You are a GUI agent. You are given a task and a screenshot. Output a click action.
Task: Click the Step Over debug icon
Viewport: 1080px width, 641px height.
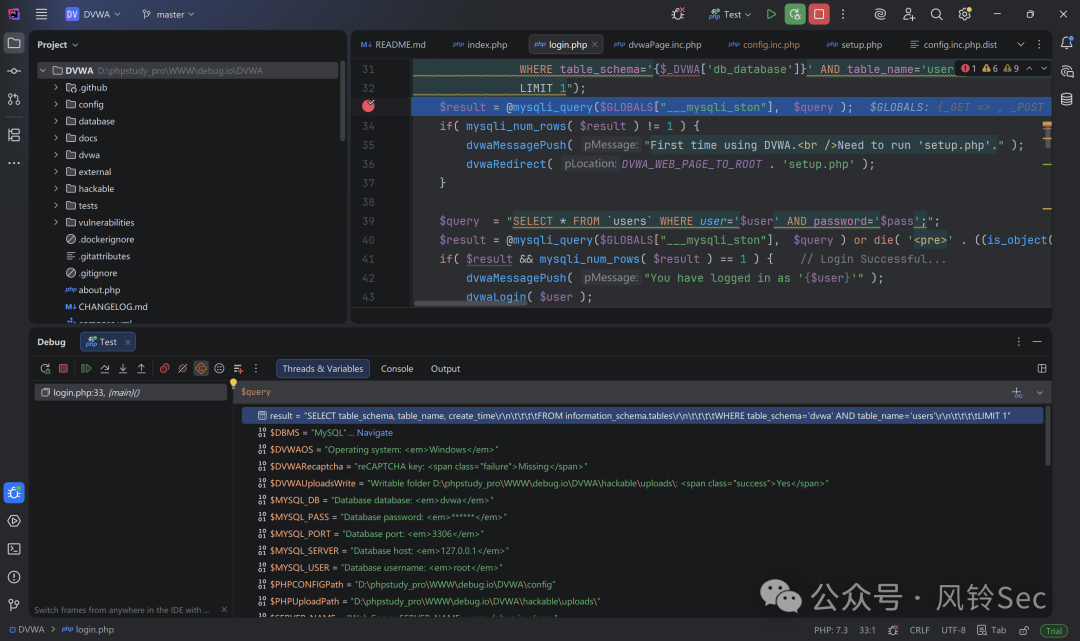[x=105, y=368]
